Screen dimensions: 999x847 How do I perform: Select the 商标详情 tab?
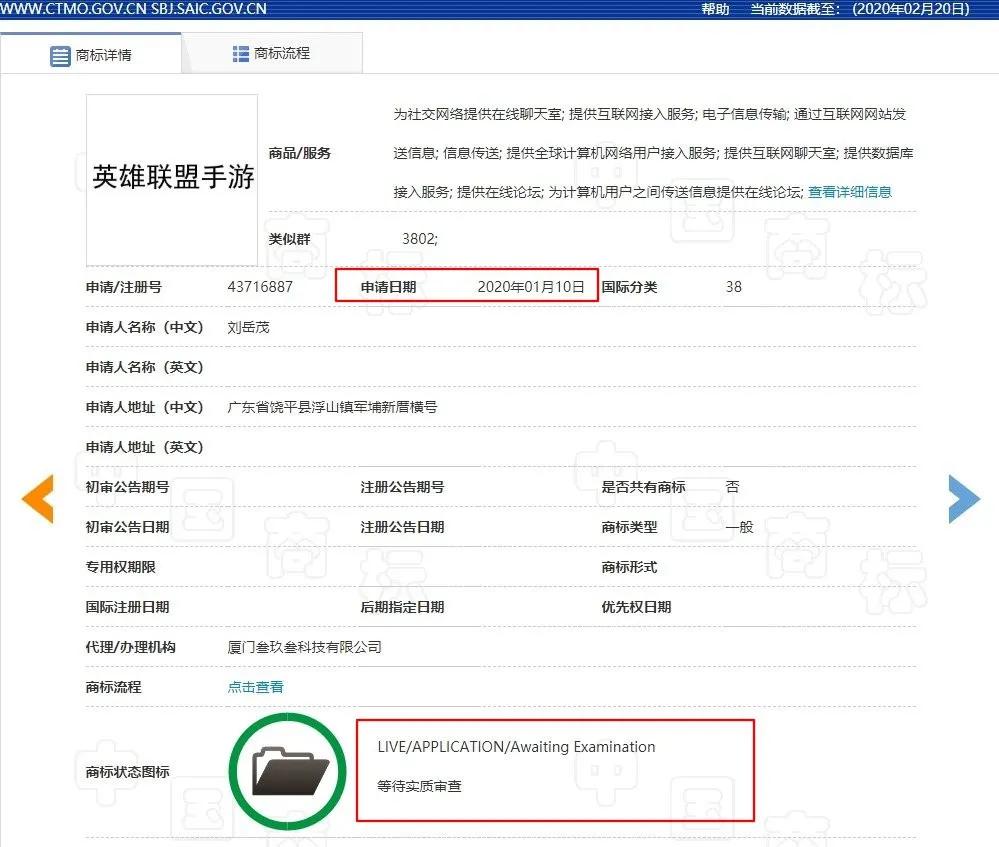(103, 55)
